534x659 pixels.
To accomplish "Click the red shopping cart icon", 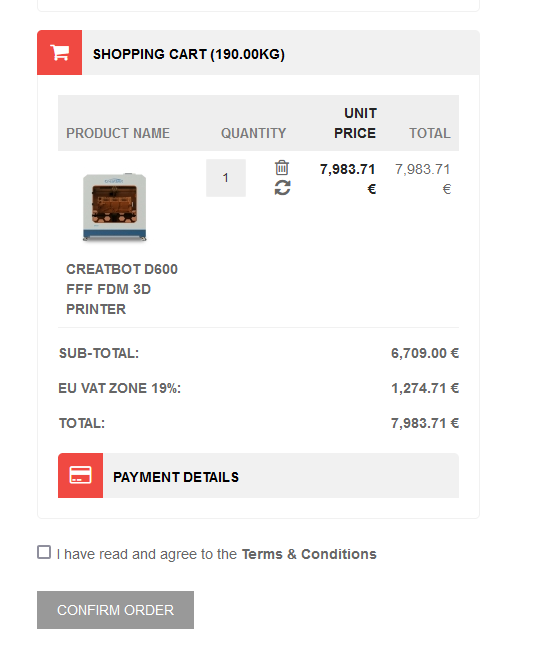I will (59, 53).
